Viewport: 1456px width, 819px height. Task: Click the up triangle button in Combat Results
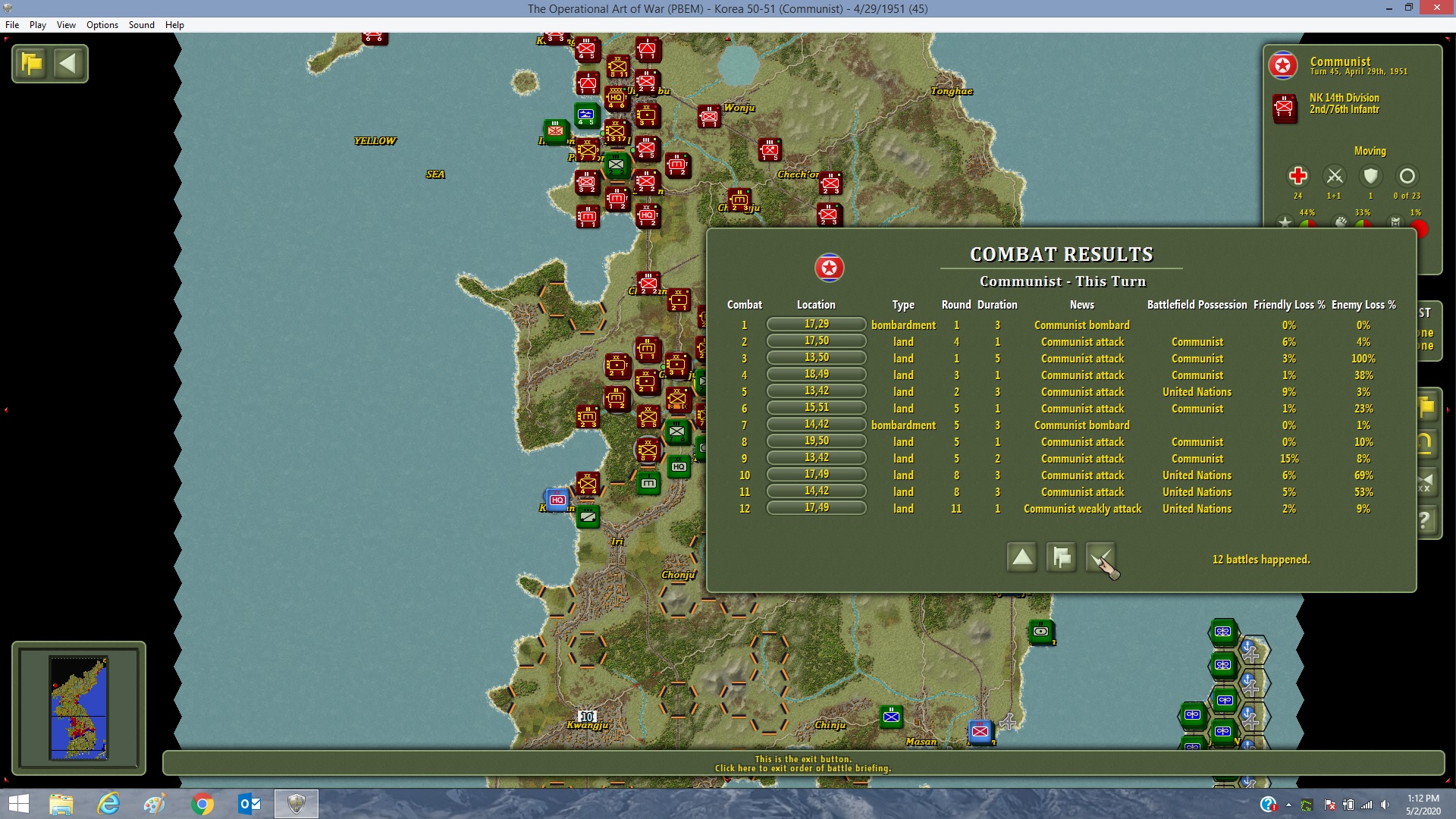click(x=1021, y=557)
